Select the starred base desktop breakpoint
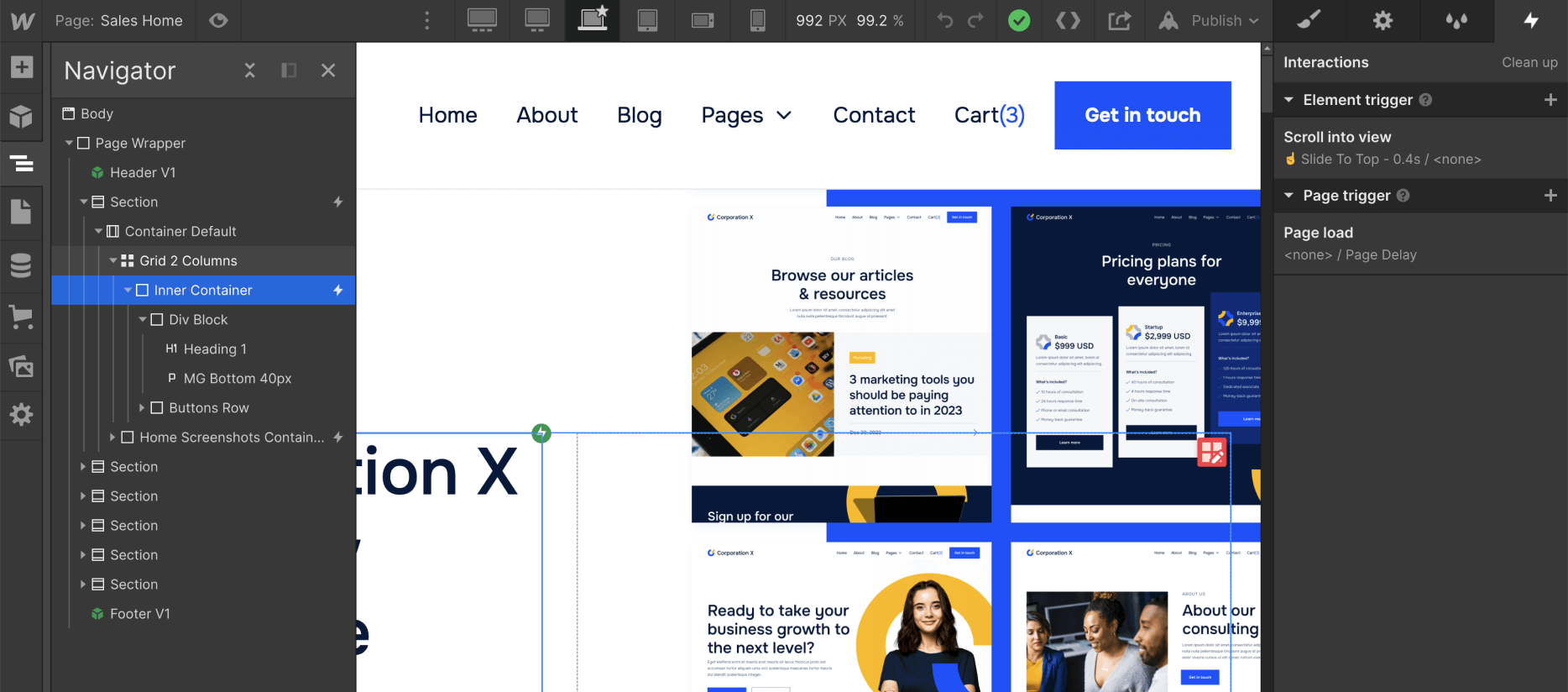1568x692 pixels. coord(593,19)
